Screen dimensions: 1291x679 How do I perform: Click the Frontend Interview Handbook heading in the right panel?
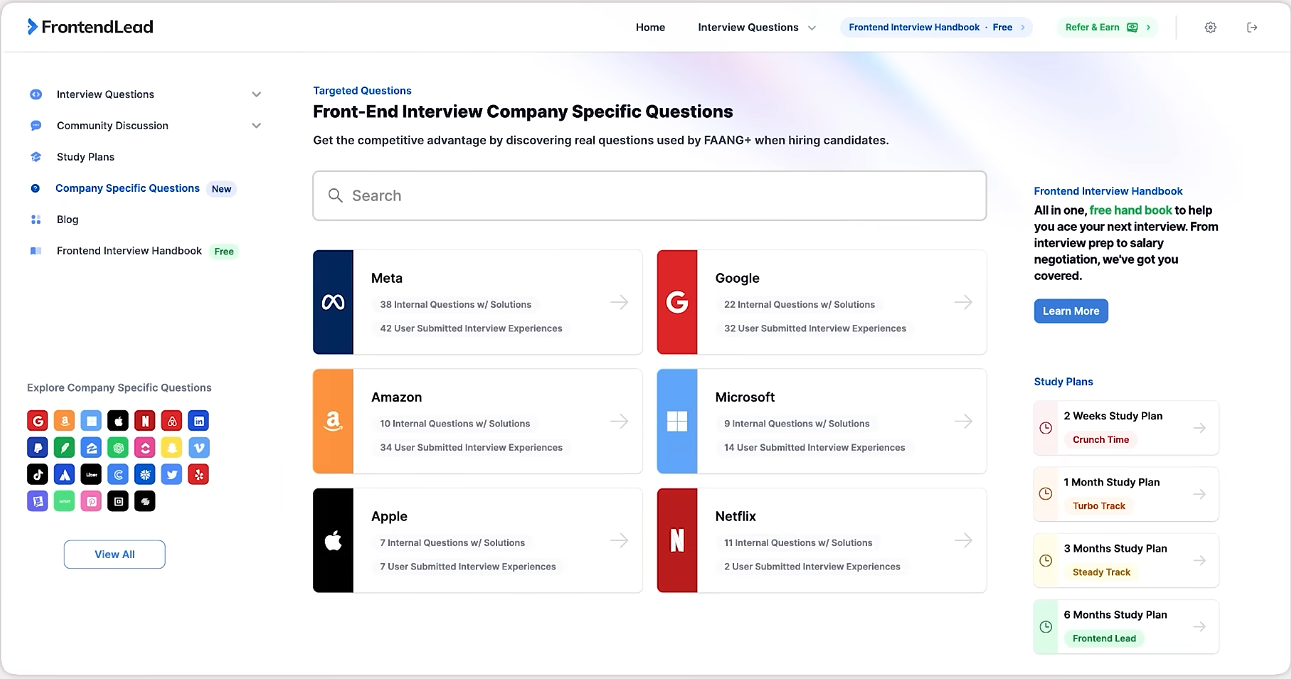[1108, 191]
